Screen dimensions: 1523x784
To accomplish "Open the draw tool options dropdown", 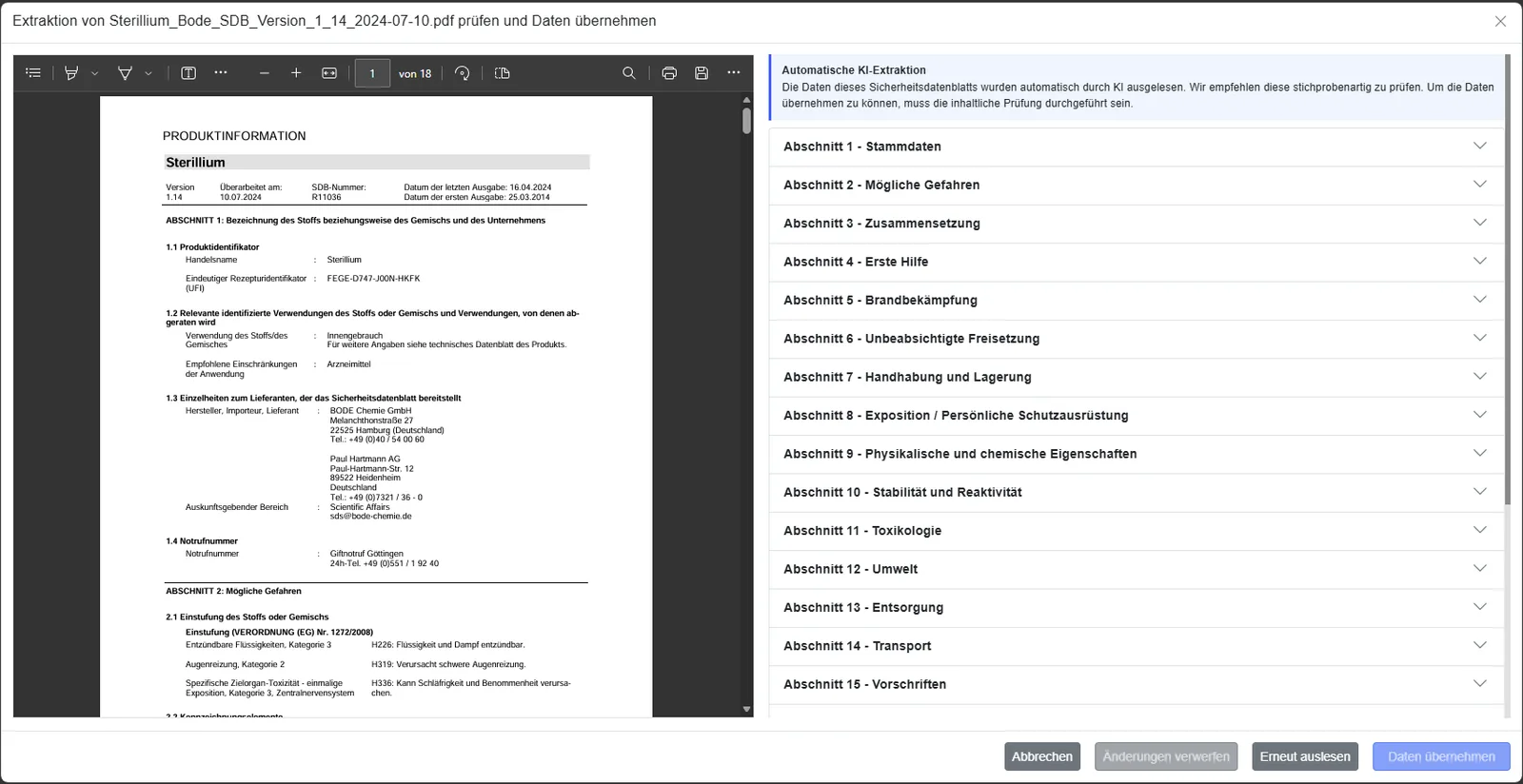I will (148, 73).
